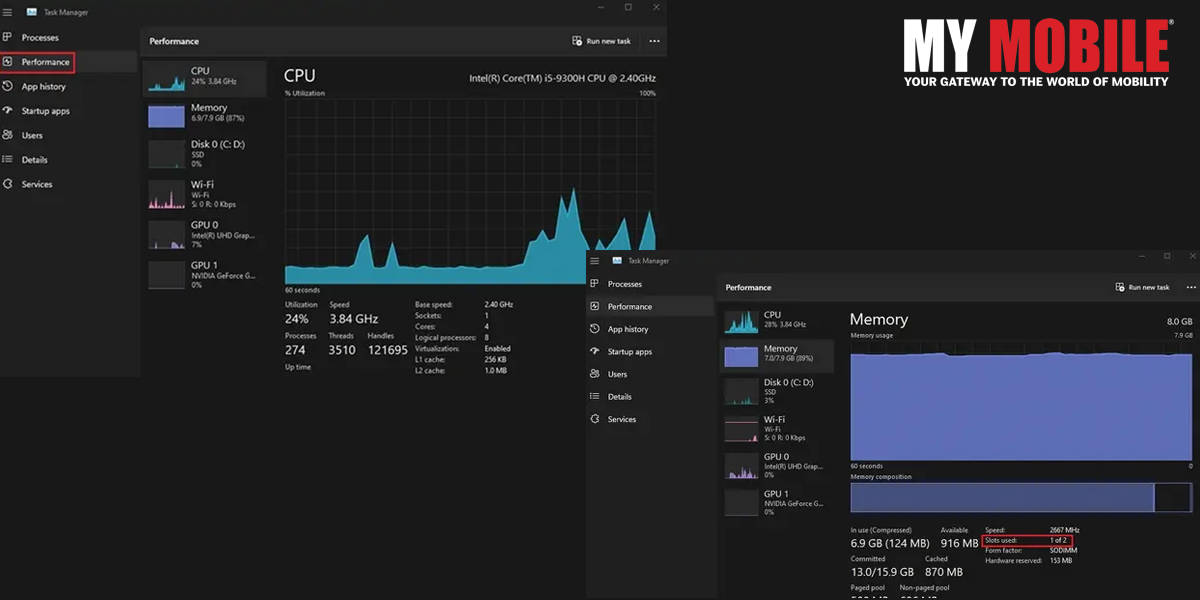Select GPU 1 entry in right window list
This screenshot has height=600, width=1200.
(777, 502)
